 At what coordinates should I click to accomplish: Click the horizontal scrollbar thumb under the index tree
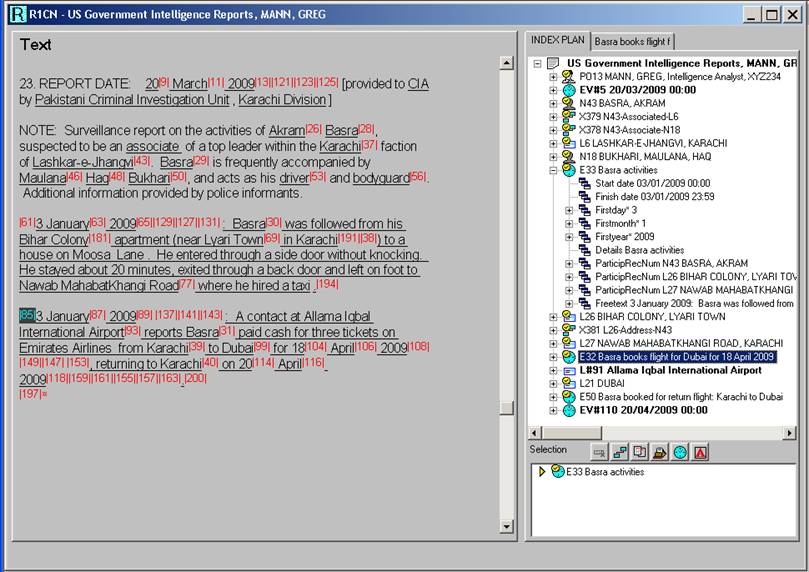point(571,433)
